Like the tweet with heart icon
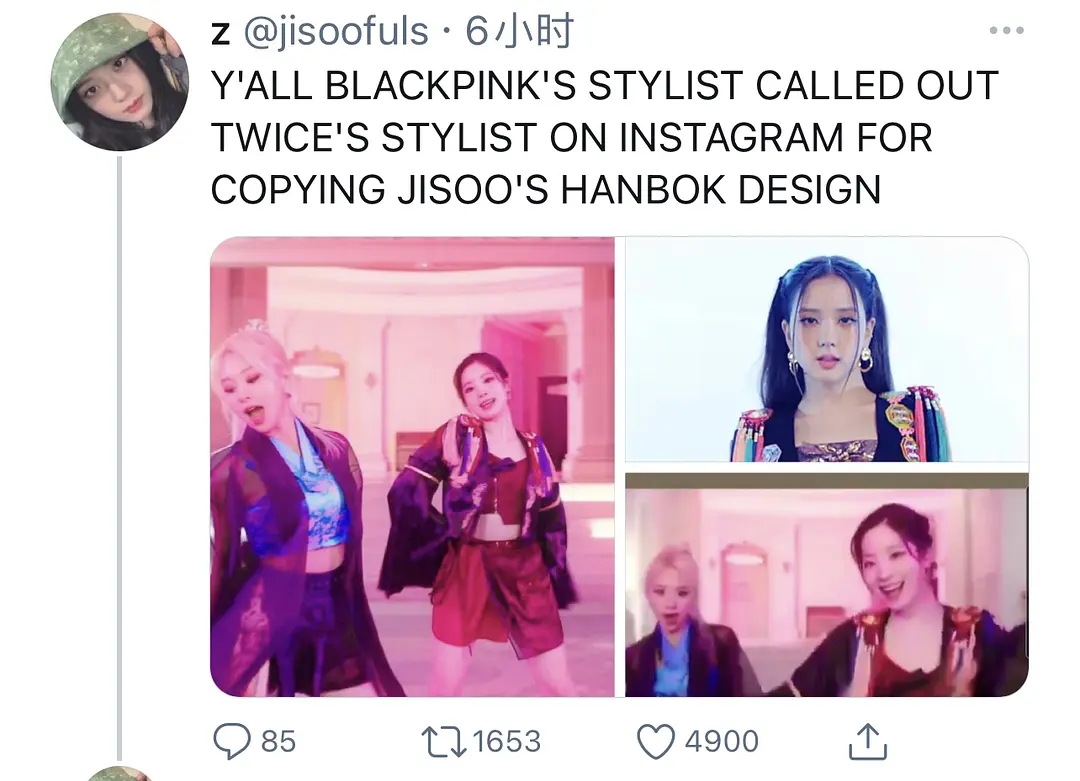Image resolution: width=1080 pixels, height=781 pixels. [x=655, y=742]
